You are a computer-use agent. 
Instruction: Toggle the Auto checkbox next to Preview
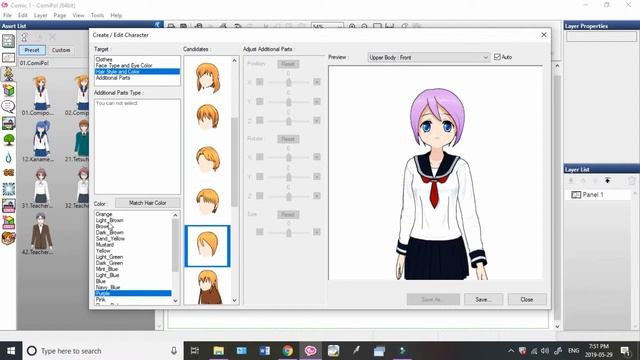click(x=497, y=57)
